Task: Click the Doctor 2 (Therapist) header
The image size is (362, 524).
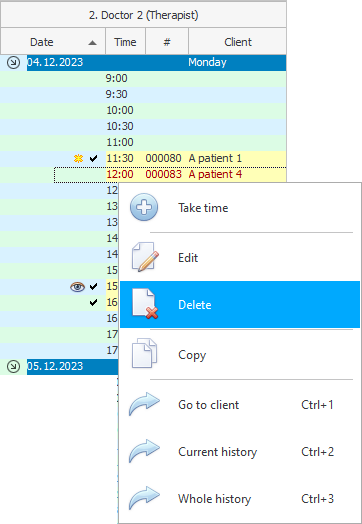Action: click(x=143, y=15)
